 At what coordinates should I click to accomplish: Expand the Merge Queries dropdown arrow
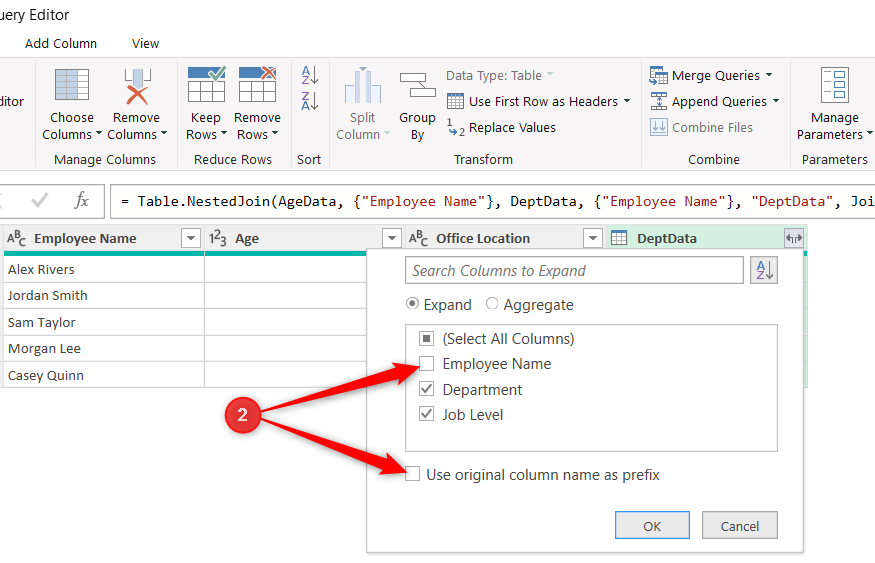(769, 75)
